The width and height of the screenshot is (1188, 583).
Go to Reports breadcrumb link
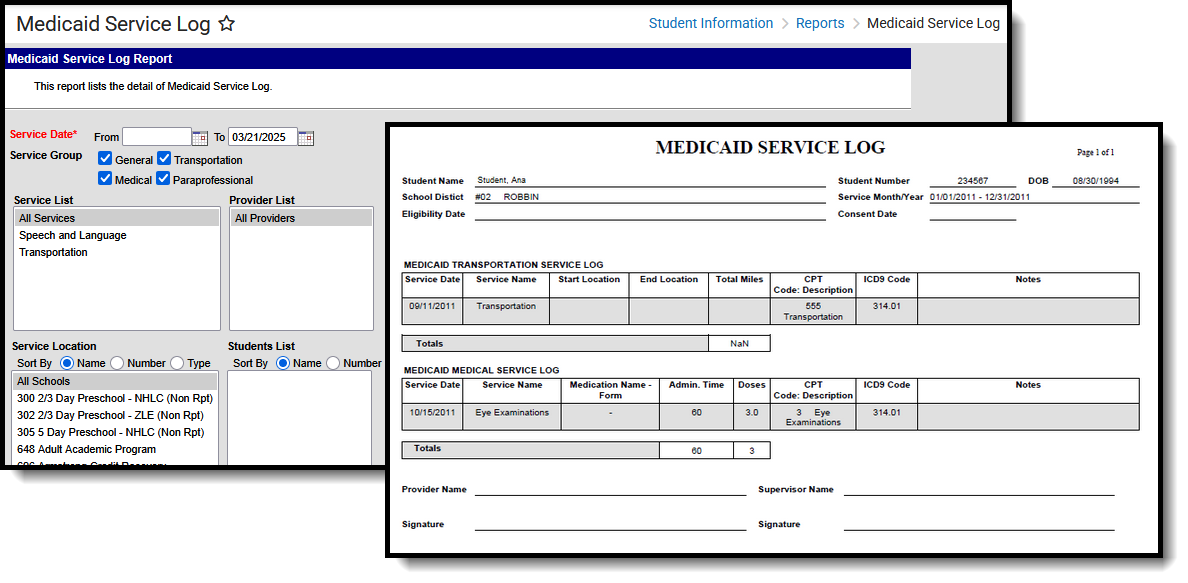(820, 24)
